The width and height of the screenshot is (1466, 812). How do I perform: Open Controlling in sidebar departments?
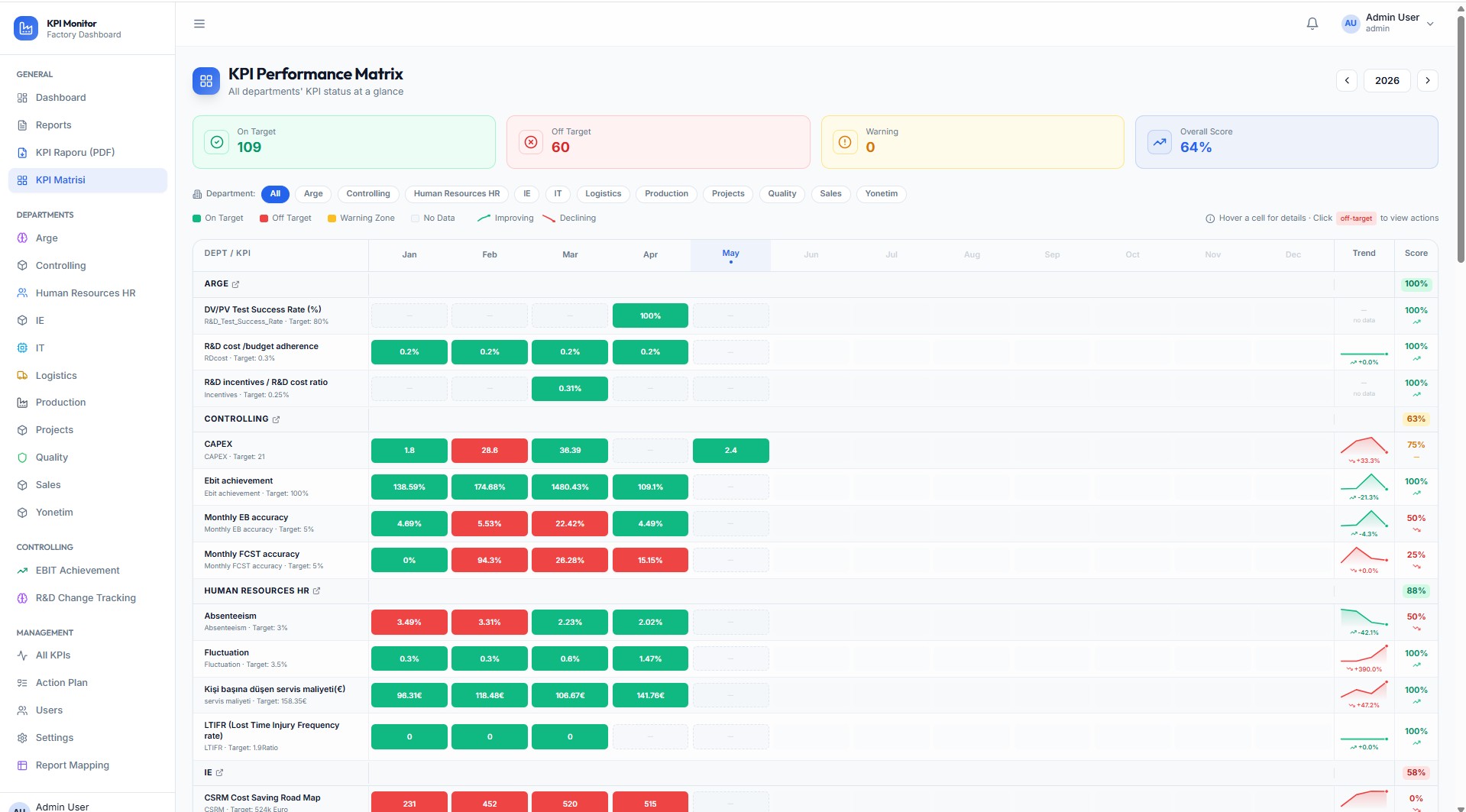click(88, 266)
